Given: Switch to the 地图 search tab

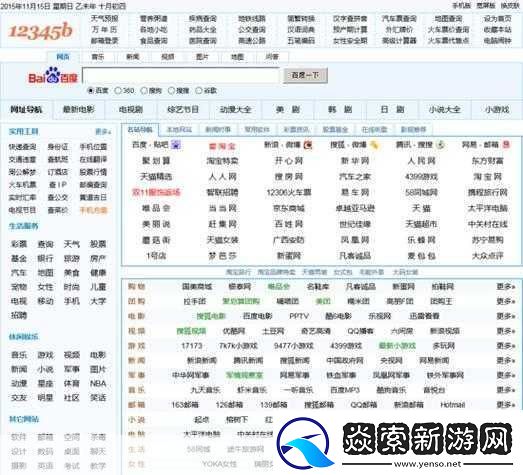Looking at the screenshot, I should [237, 57].
